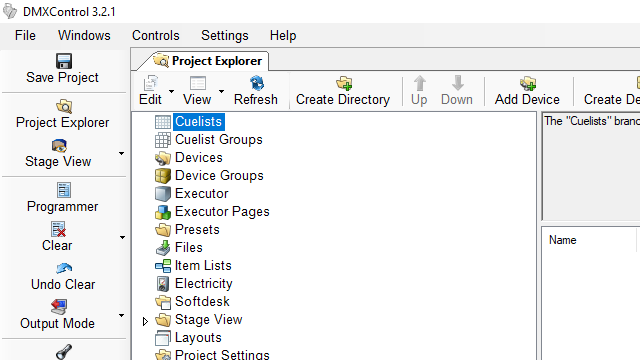
Task: Click the Add Device toolbar icon
Action: pos(528,83)
